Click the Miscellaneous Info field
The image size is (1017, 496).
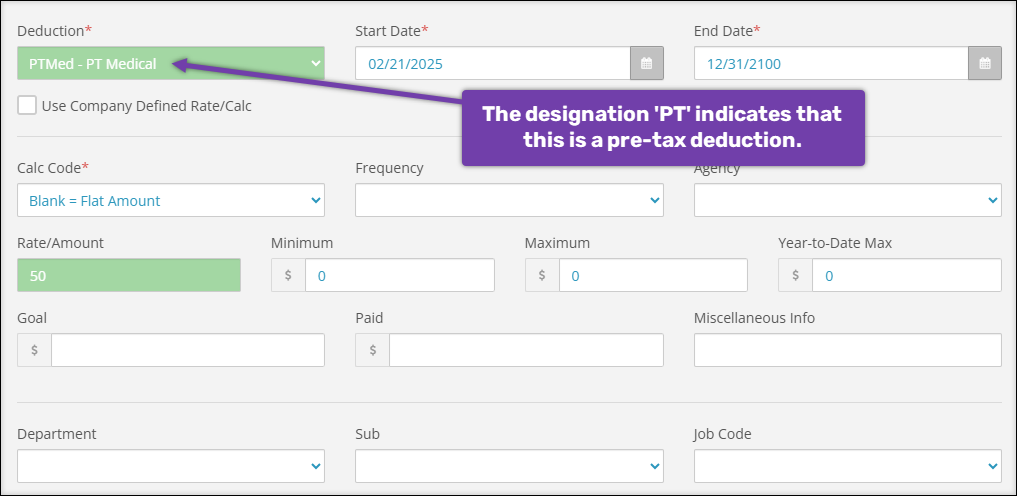coord(847,350)
